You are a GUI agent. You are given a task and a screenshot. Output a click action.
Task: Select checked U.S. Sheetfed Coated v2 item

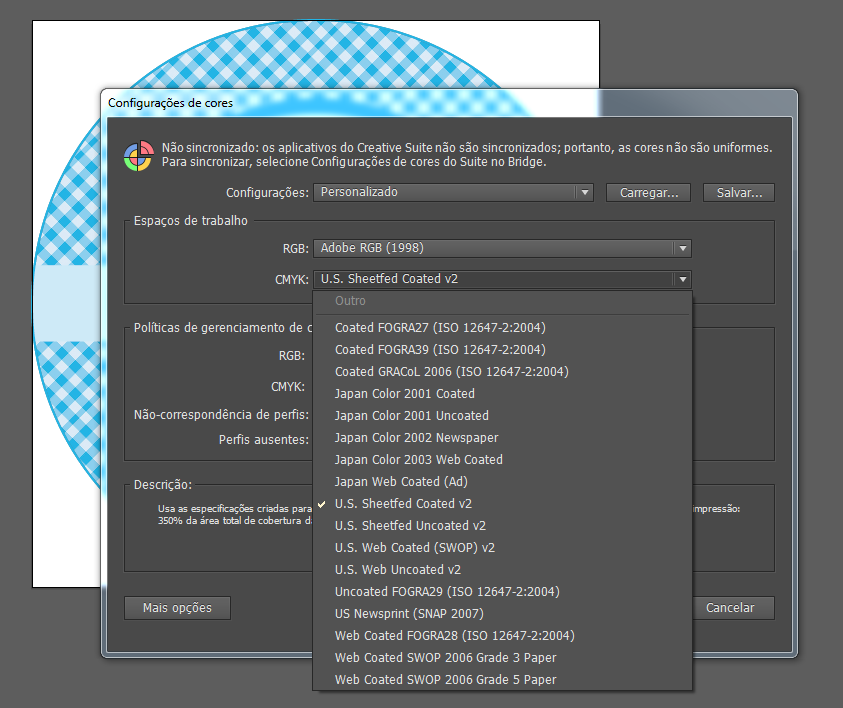tap(502, 504)
